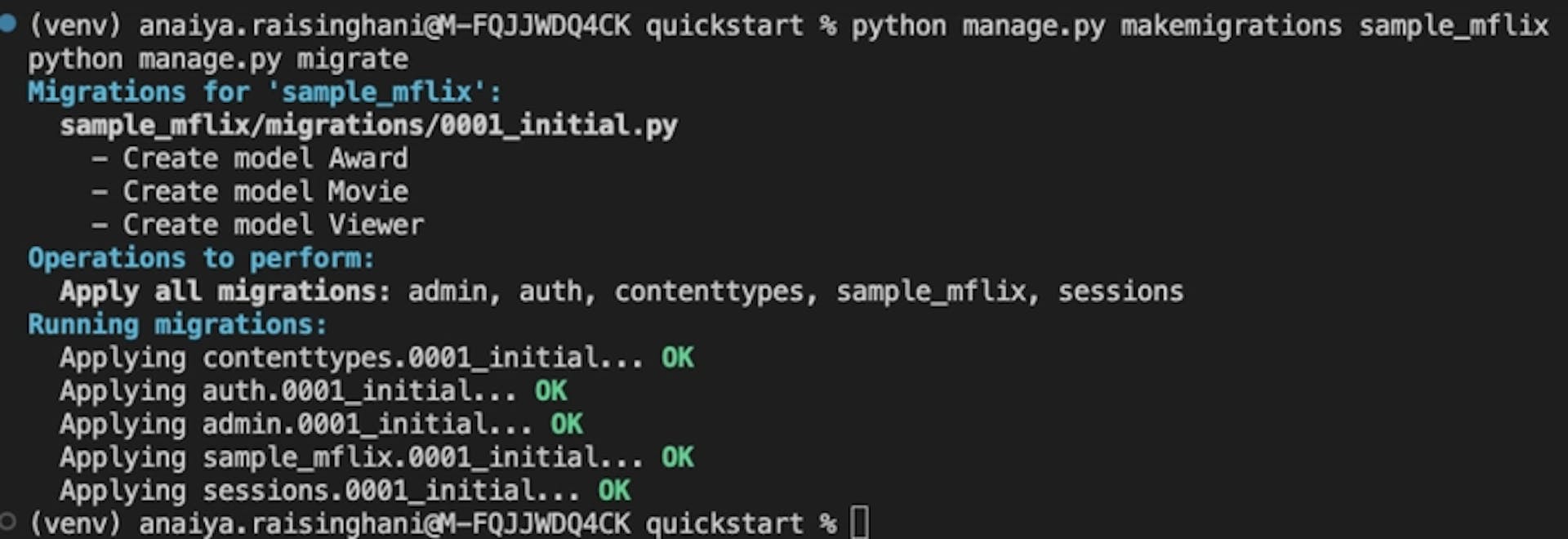1568x539 pixels.
Task: Click the "Operations to perform:" heading
Action: (201, 258)
